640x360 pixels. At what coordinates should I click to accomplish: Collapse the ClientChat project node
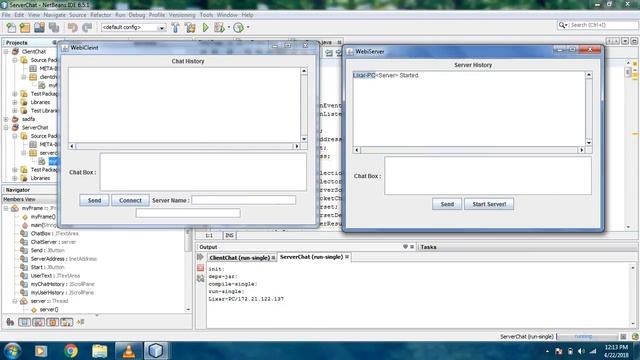[x=6, y=51]
